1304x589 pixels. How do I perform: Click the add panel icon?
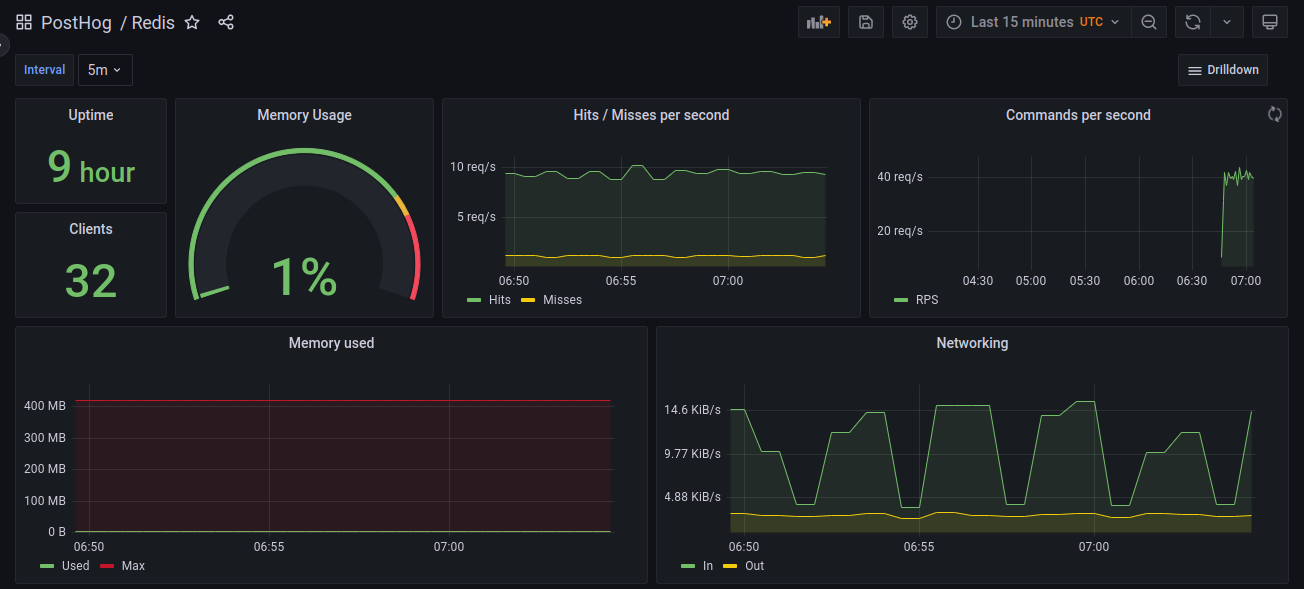pyautogui.click(x=818, y=21)
